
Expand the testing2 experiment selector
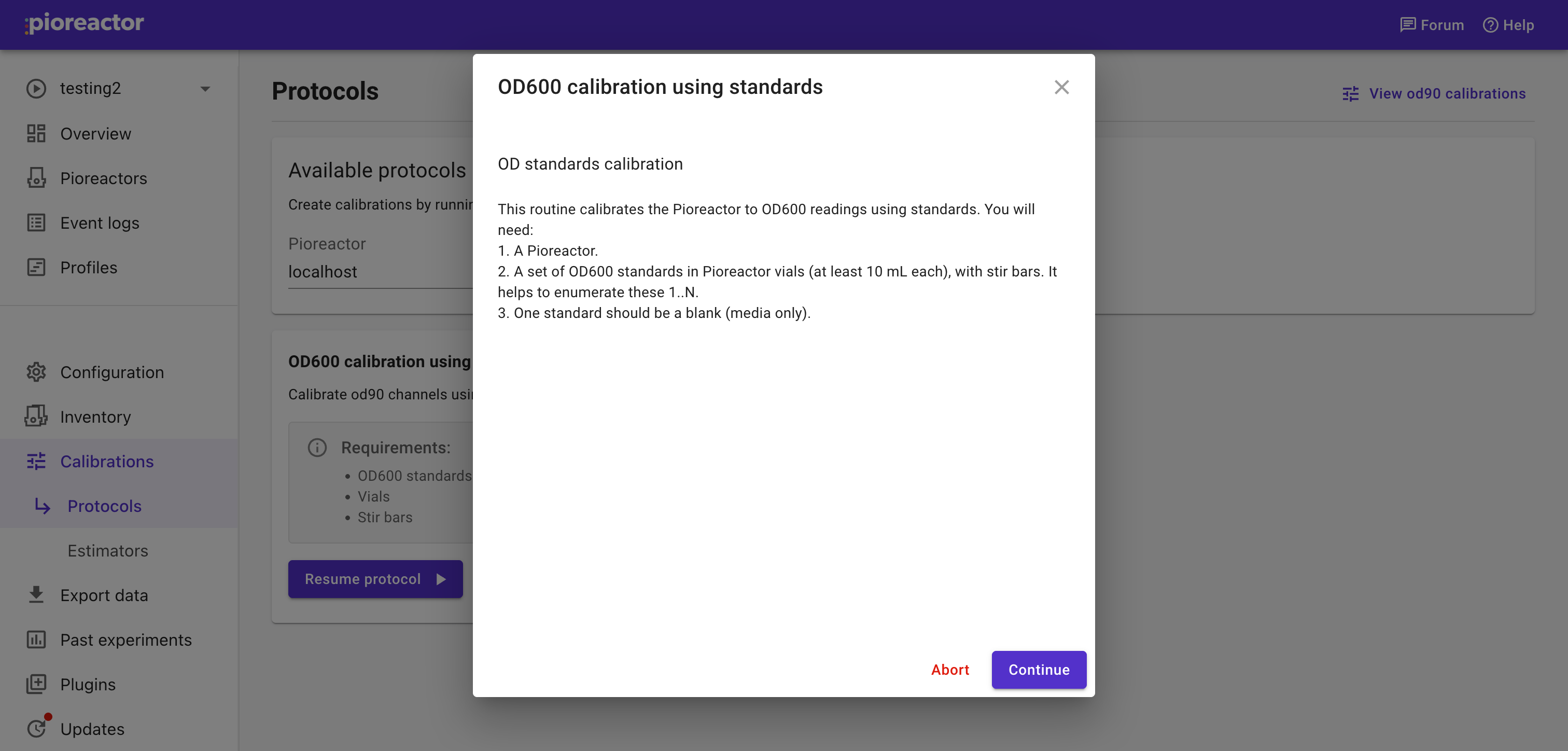point(205,88)
